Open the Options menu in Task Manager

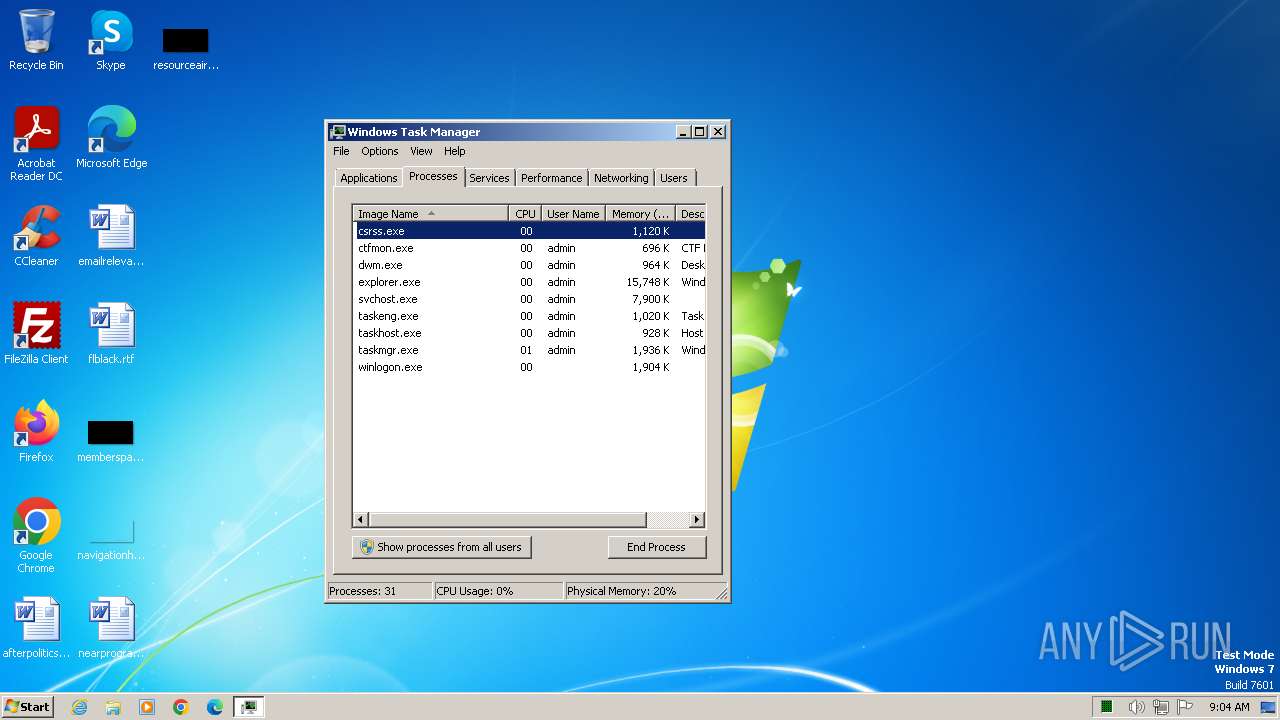point(380,151)
